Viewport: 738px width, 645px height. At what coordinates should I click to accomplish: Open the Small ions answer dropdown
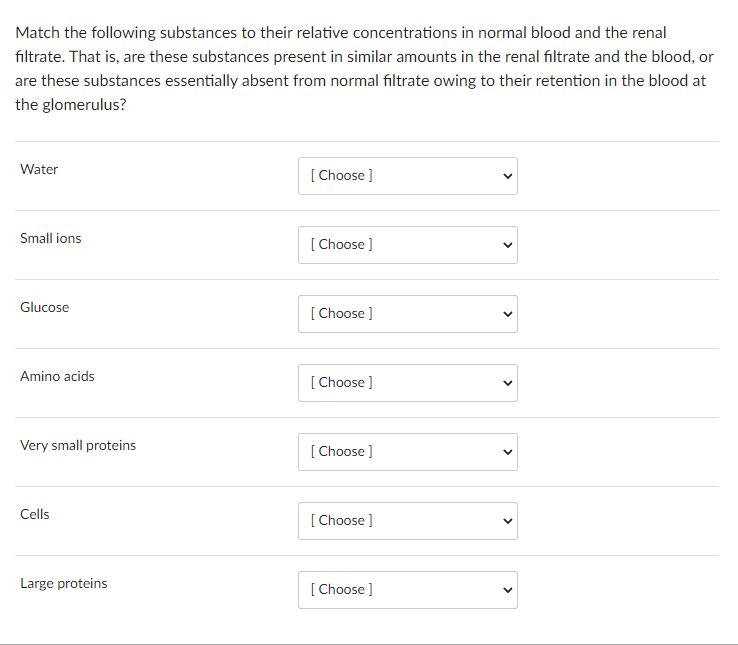pos(407,244)
